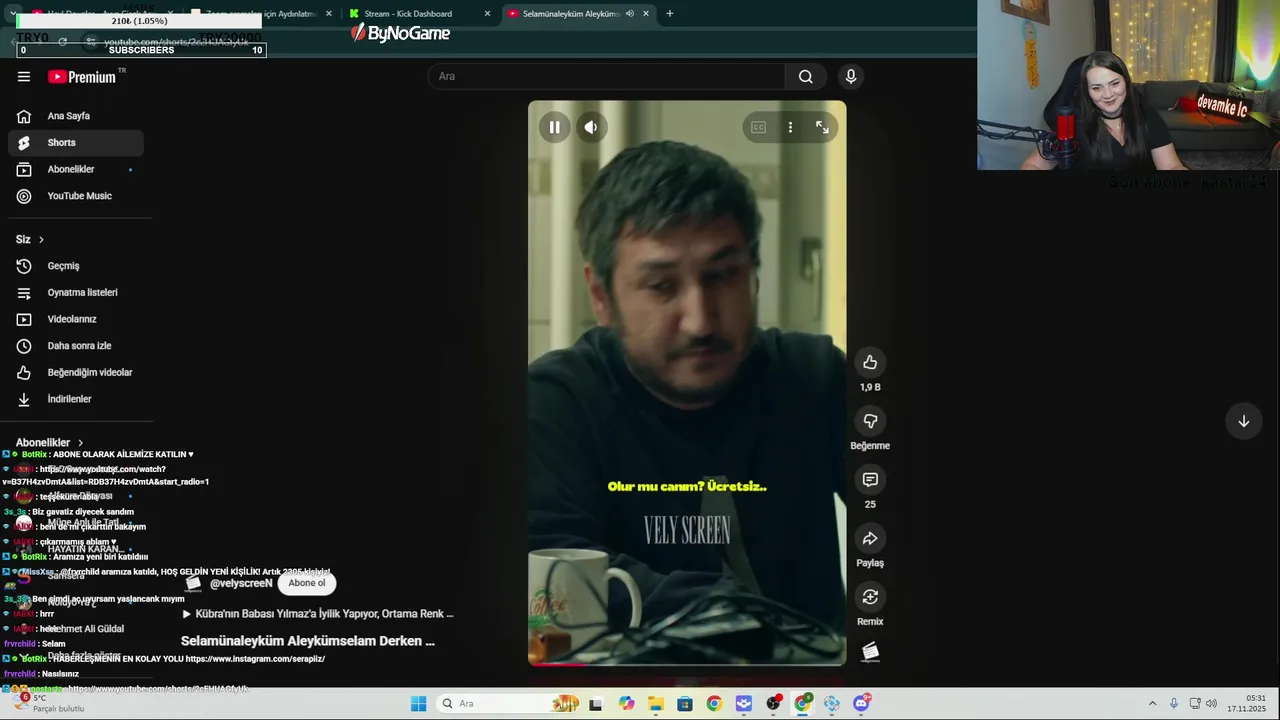
Task: Open Microsoft Store from taskbar
Action: [x=685, y=704]
